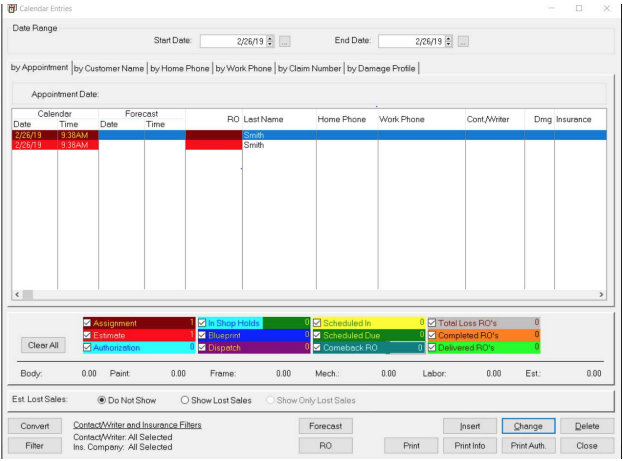Open the Start Date picker ellipsis button
This screenshot has width=623, height=461.
point(285,41)
